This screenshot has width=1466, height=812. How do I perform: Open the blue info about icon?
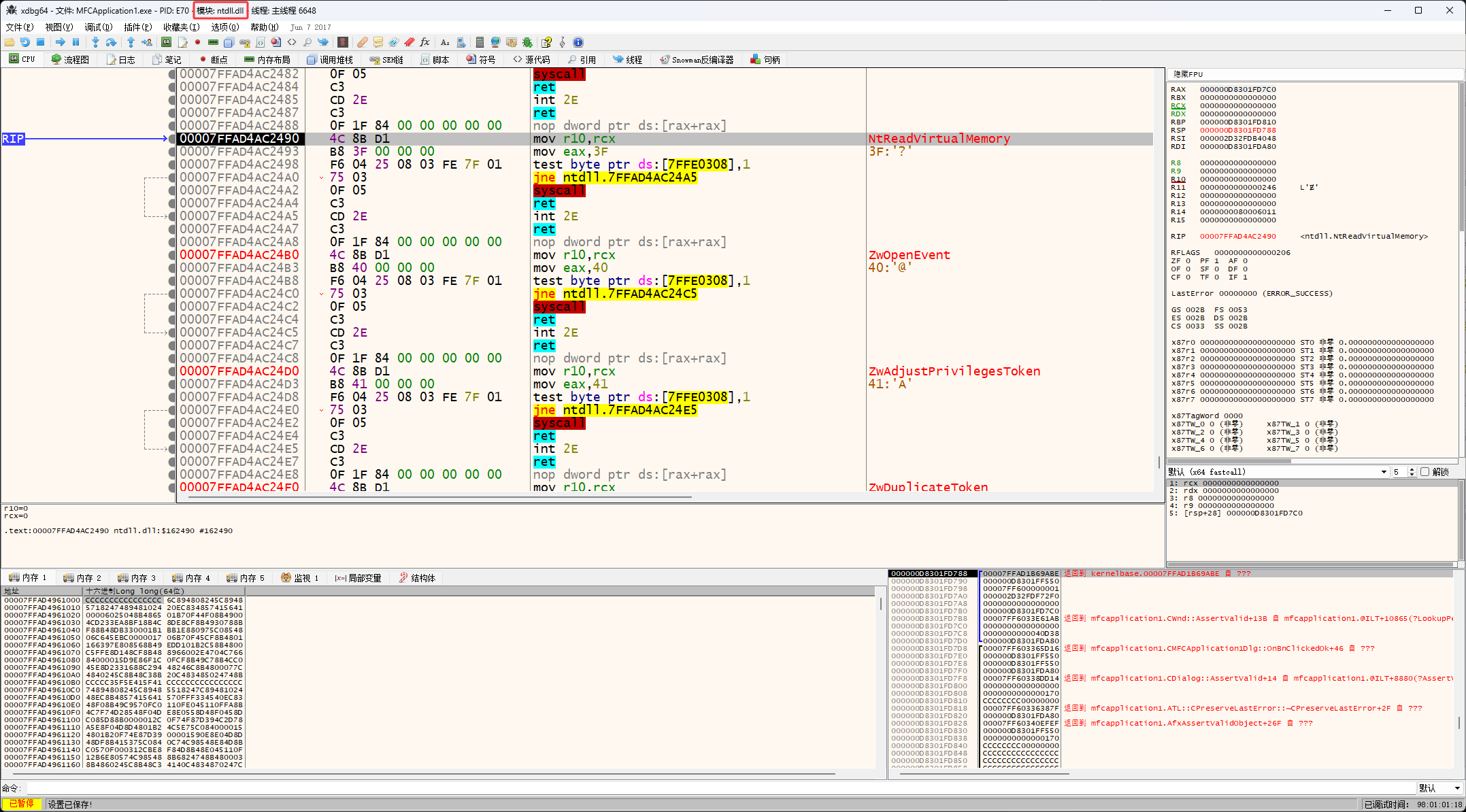click(578, 42)
